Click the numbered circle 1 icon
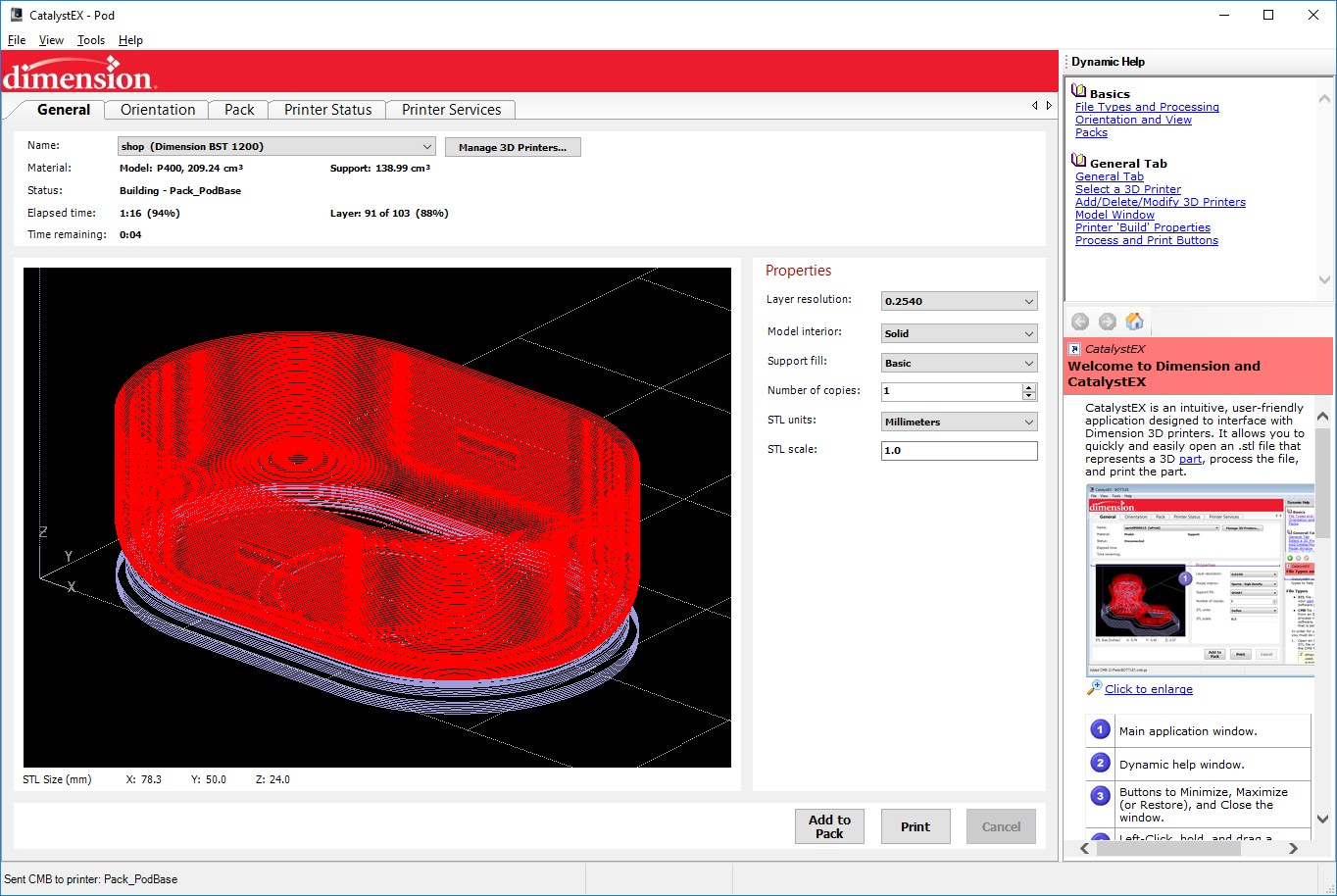 [x=1101, y=729]
